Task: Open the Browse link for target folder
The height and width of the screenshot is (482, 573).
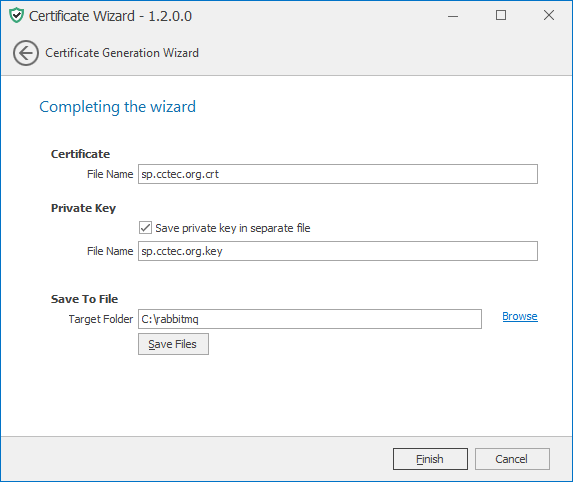Action: pos(520,316)
